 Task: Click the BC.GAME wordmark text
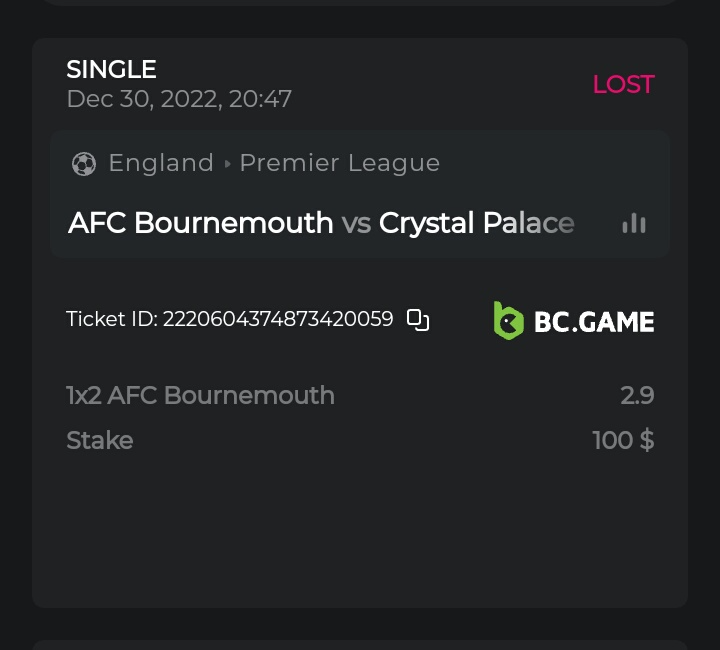click(594, 322)
